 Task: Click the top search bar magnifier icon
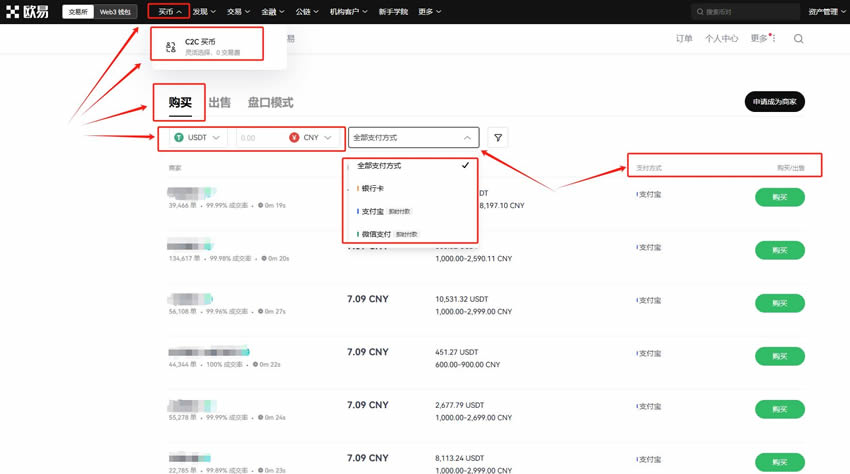(700, 12)
